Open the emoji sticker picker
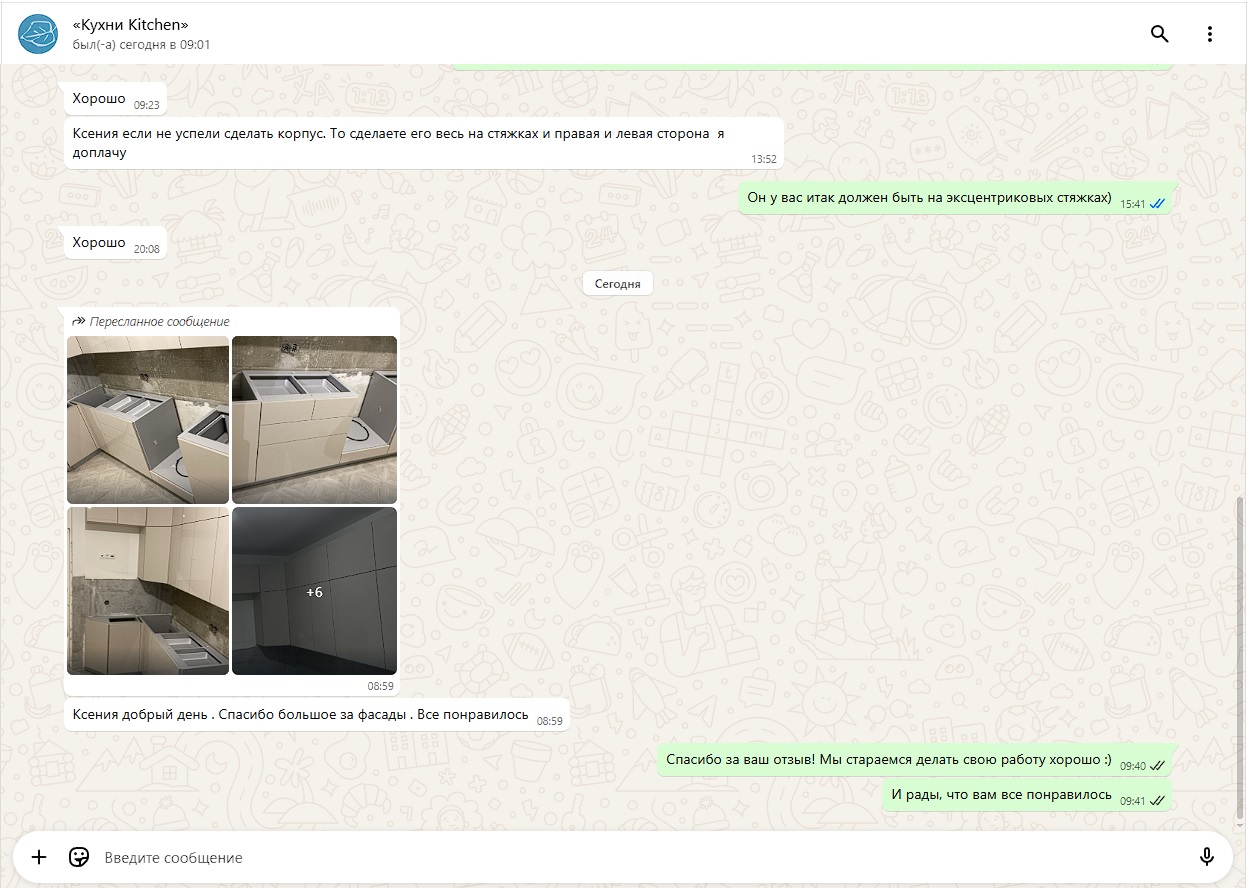 (x=79, y=857)
